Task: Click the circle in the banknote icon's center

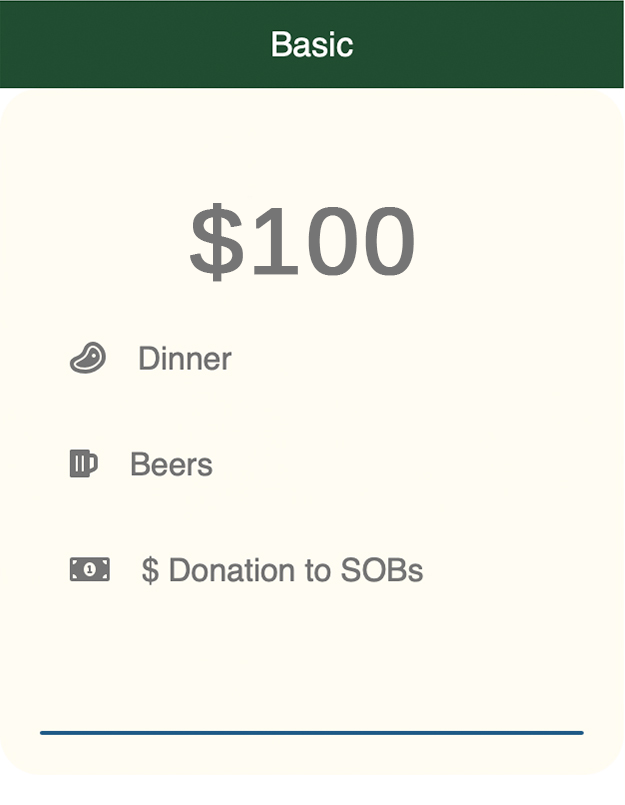Action: tap(89, 569)
